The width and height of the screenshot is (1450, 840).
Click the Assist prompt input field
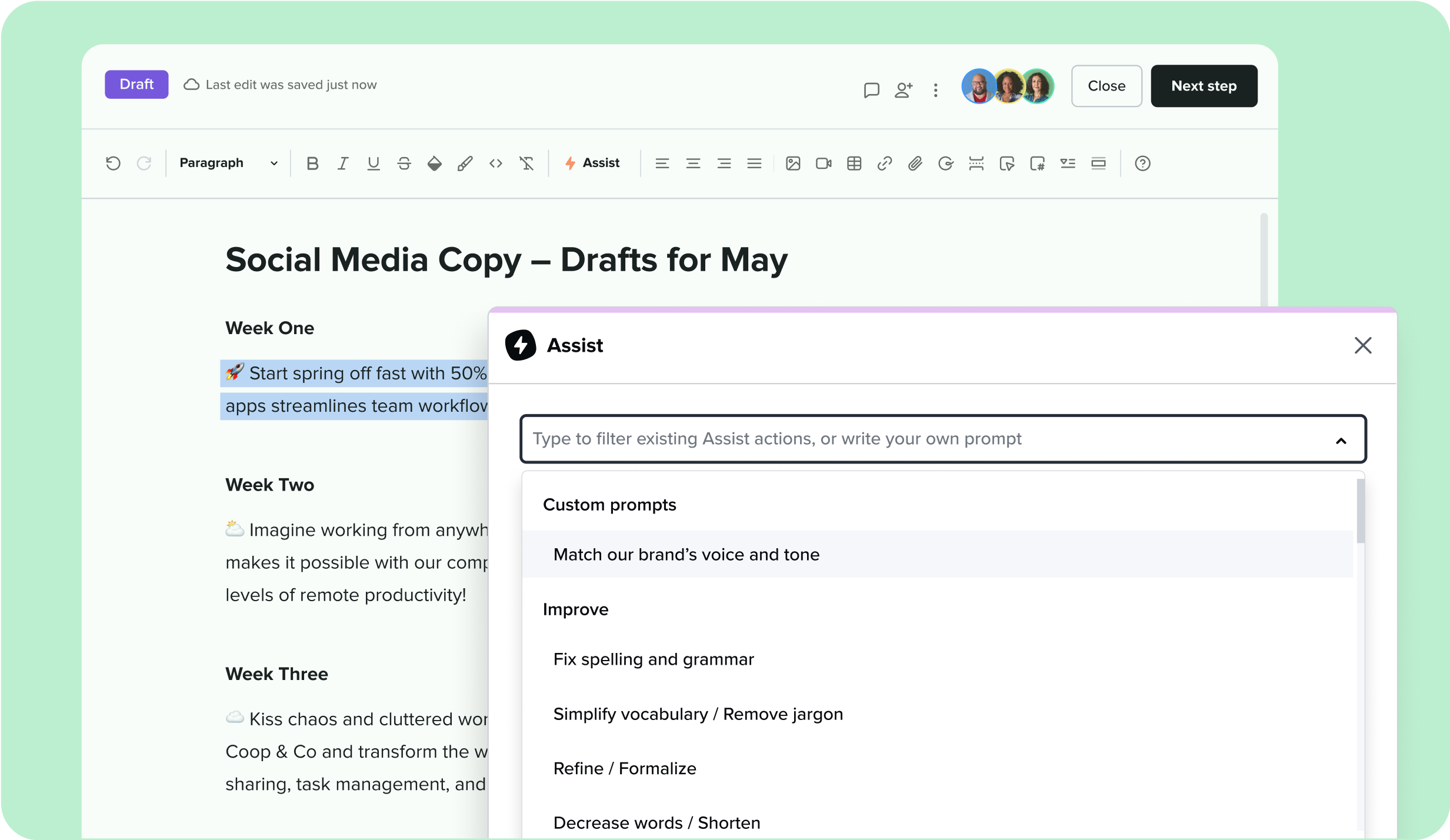tap(882, 439)
